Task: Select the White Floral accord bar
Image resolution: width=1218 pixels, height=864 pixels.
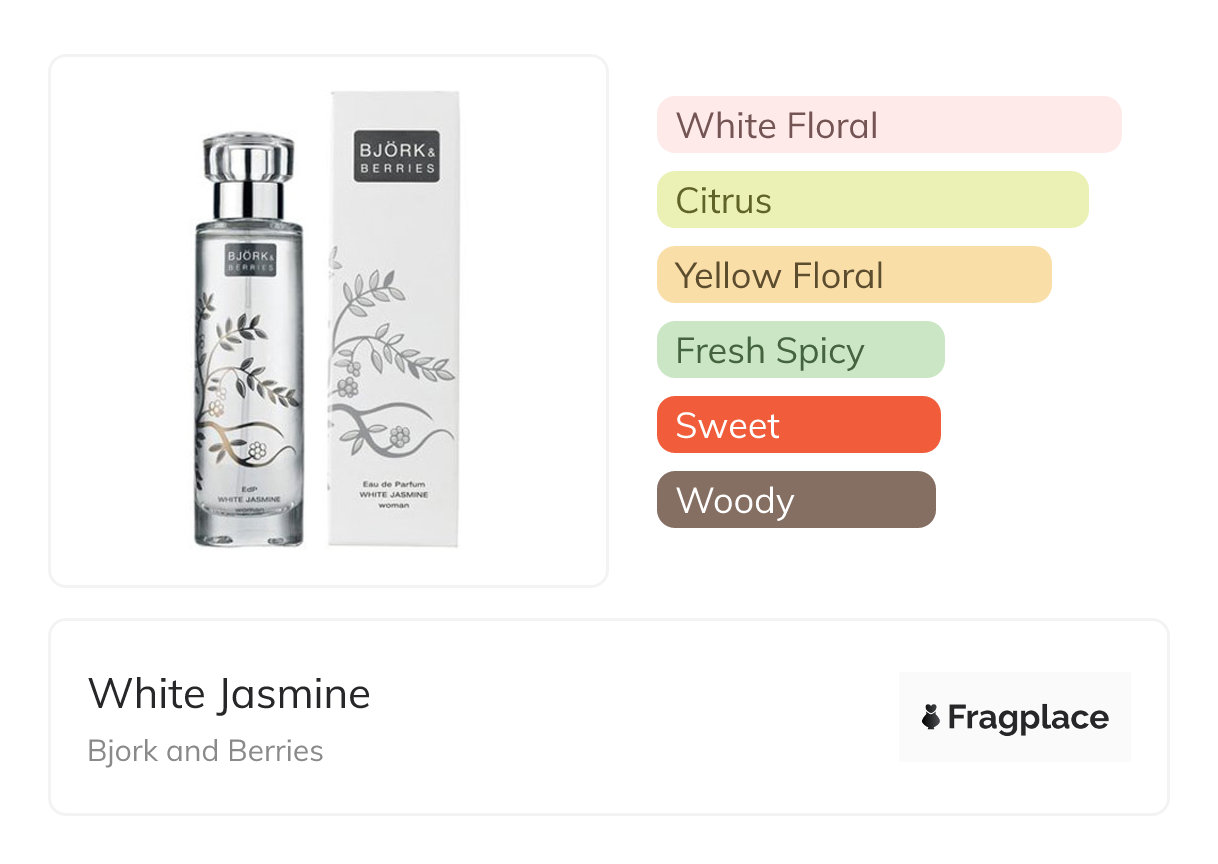Action: tap(889, 125)
